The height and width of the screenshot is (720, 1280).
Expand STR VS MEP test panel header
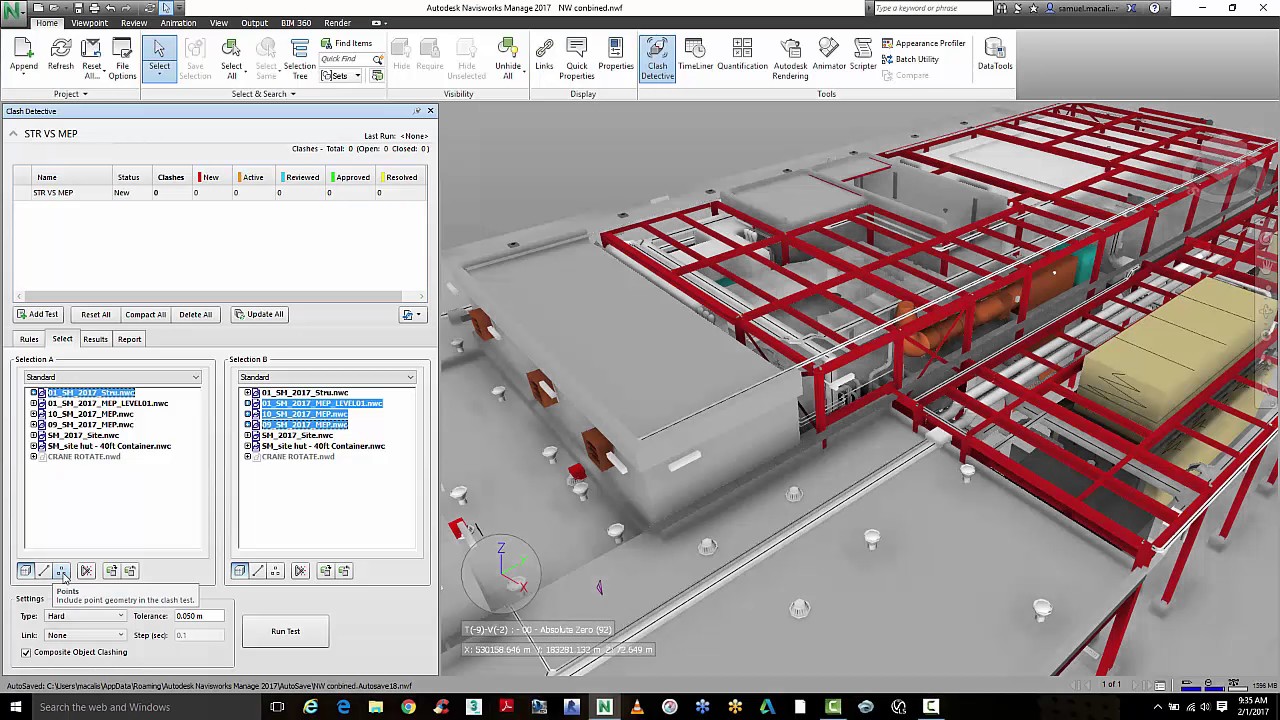pyautogui.click(x=13, y=134)
